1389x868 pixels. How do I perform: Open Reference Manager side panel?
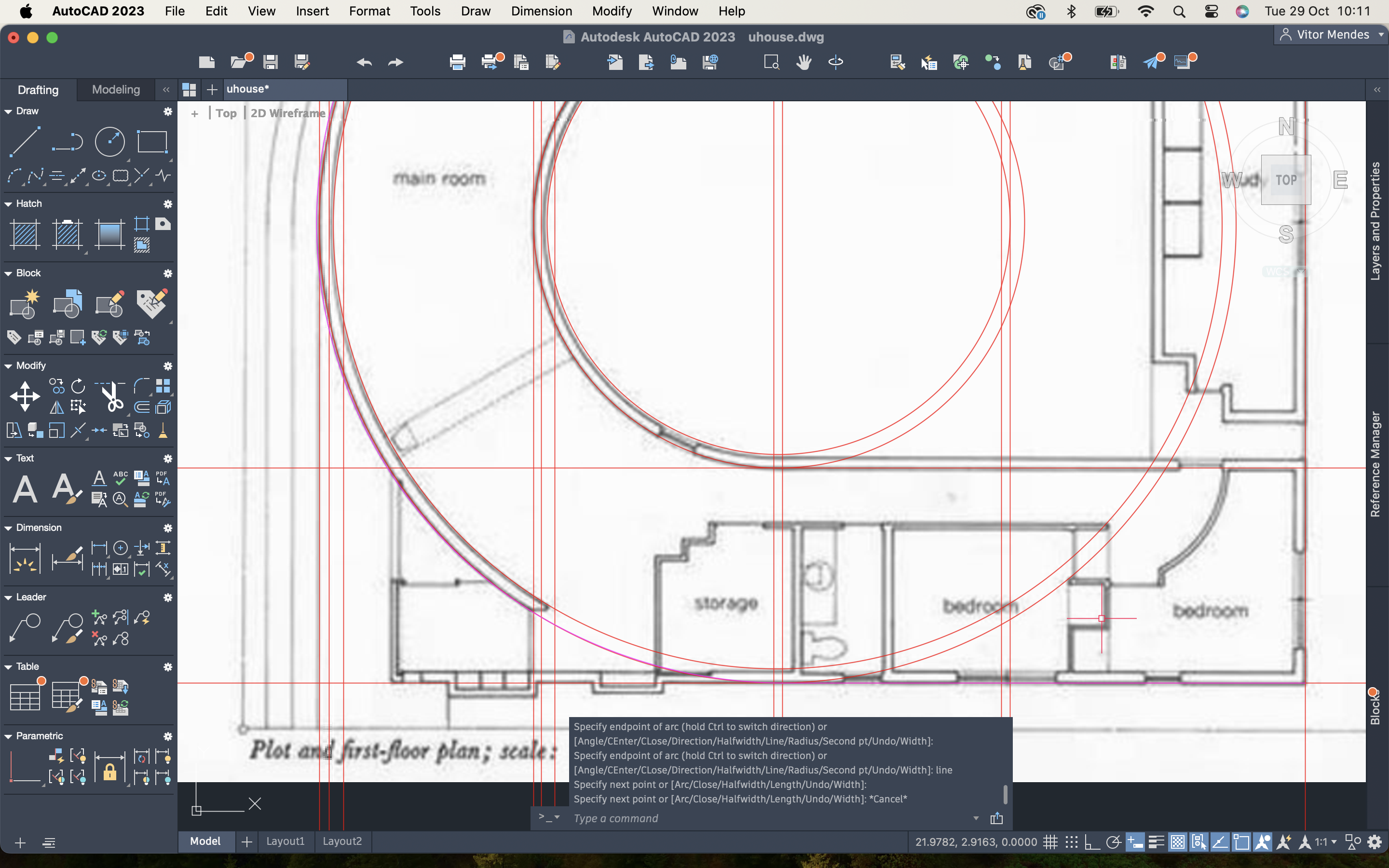click(1375, 464)
